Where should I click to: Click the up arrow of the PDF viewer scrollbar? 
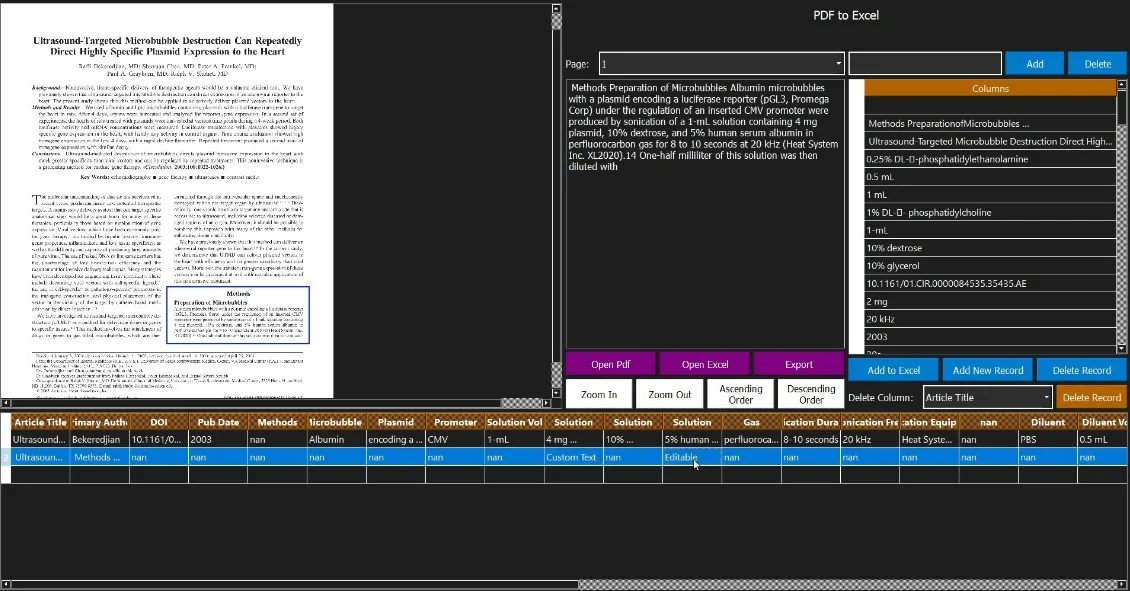556,9
